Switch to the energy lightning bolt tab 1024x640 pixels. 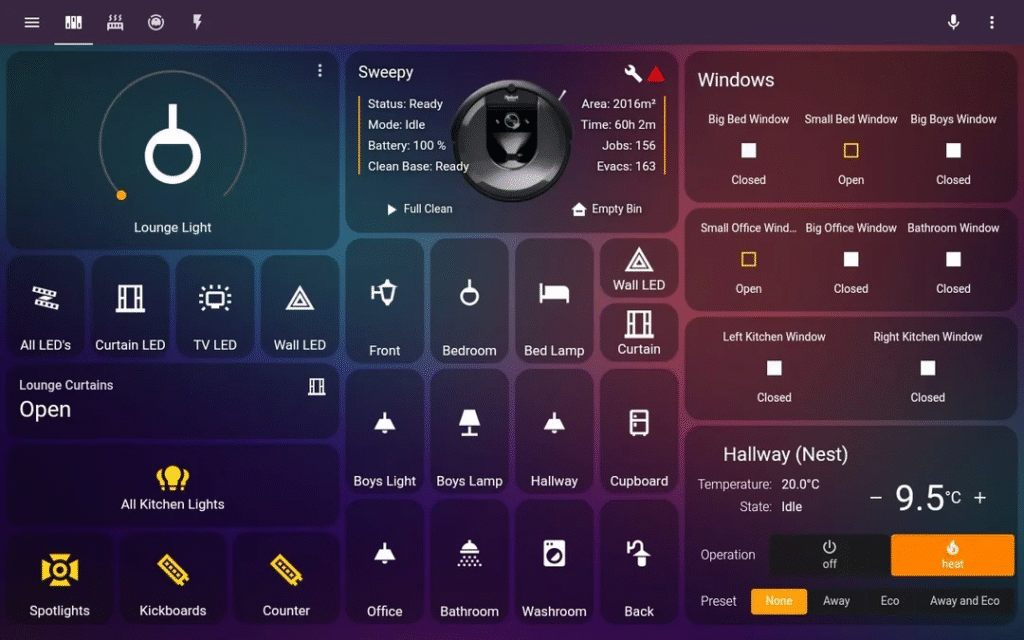(x=197, y=22)
